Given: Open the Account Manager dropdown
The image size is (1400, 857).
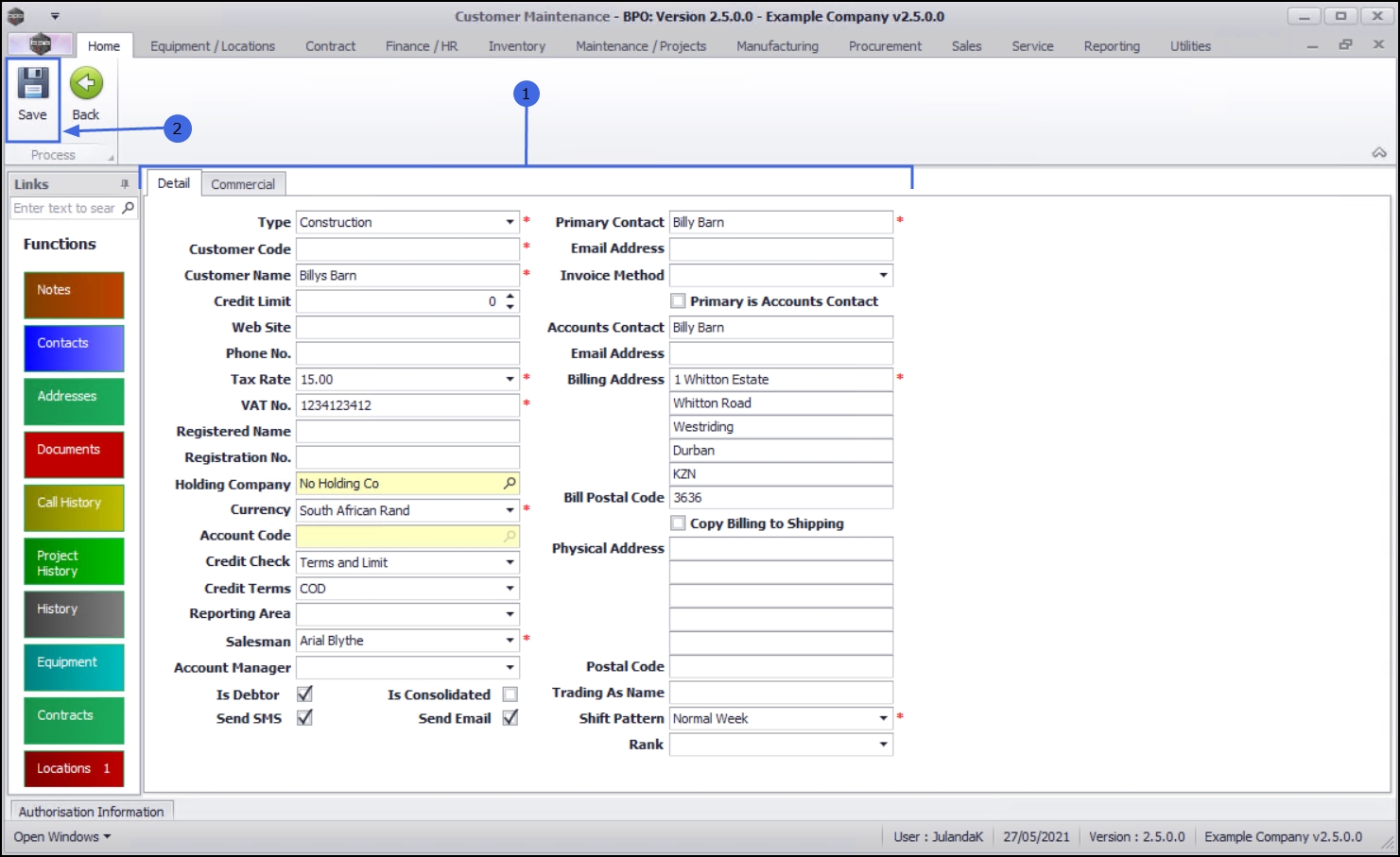Looking at the screenshot, I should [x=510, y=667].
